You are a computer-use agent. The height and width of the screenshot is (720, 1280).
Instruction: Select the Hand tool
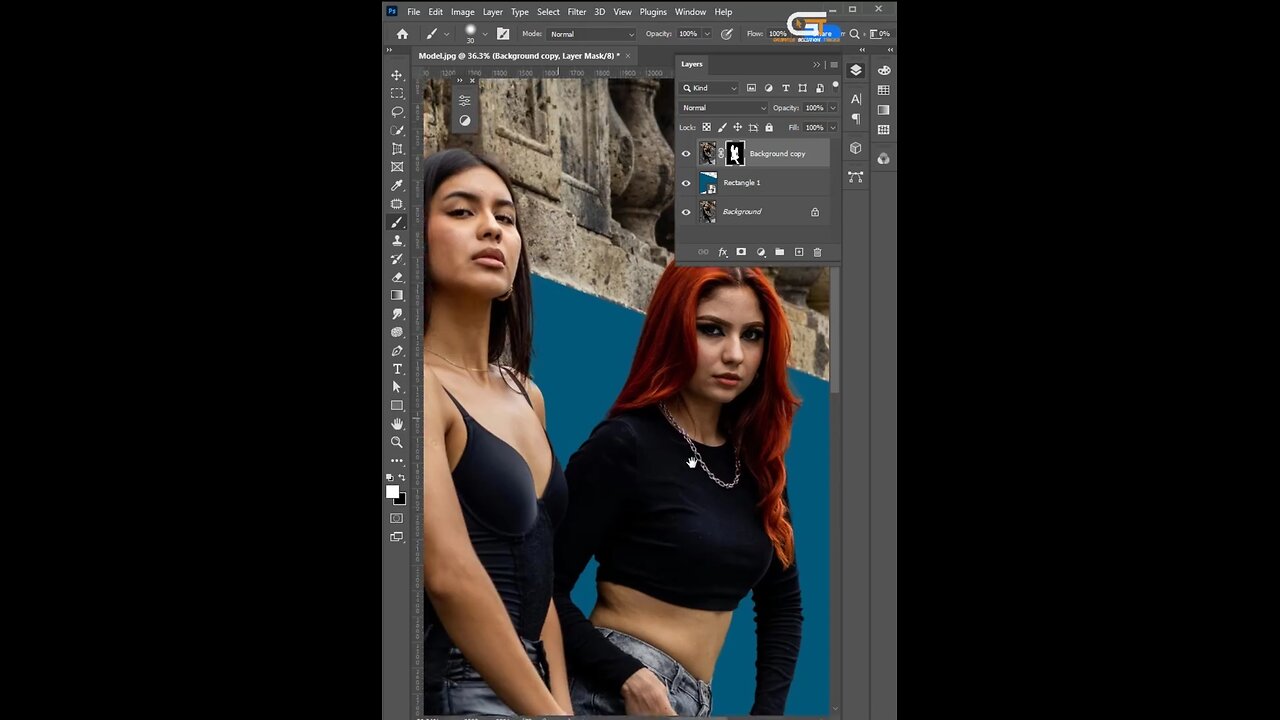(397, 424)
